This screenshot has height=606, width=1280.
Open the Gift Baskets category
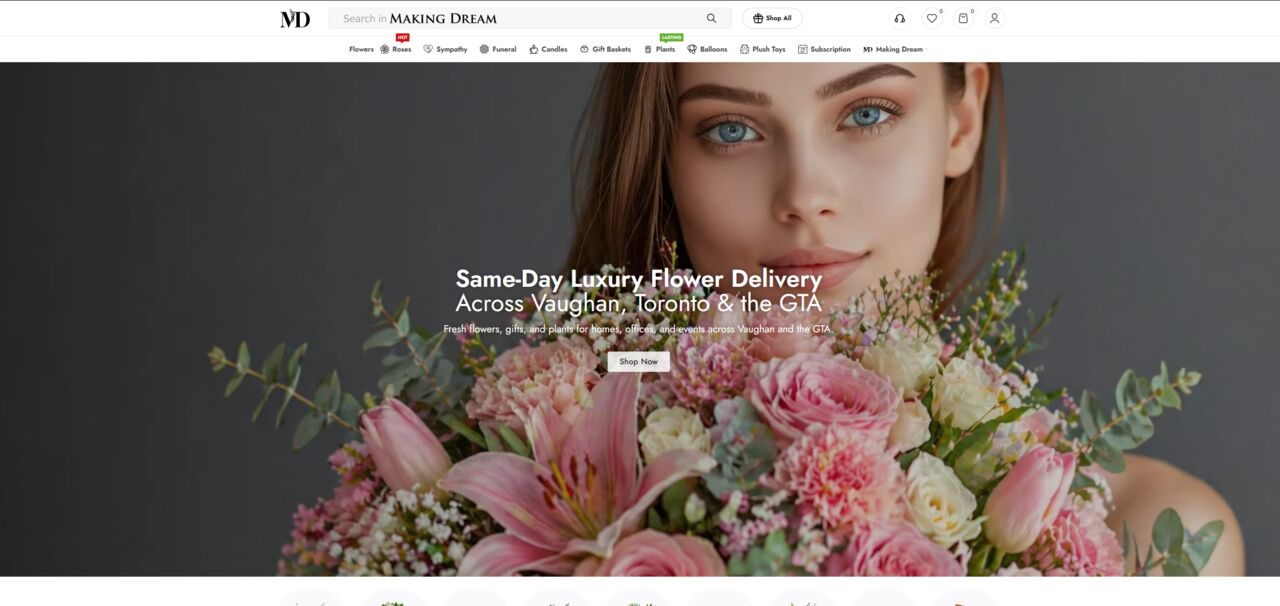(x=605, y=49)
